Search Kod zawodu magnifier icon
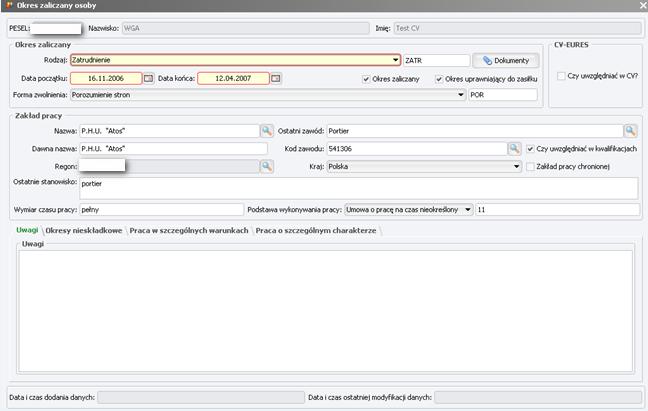 click(514, 149)
